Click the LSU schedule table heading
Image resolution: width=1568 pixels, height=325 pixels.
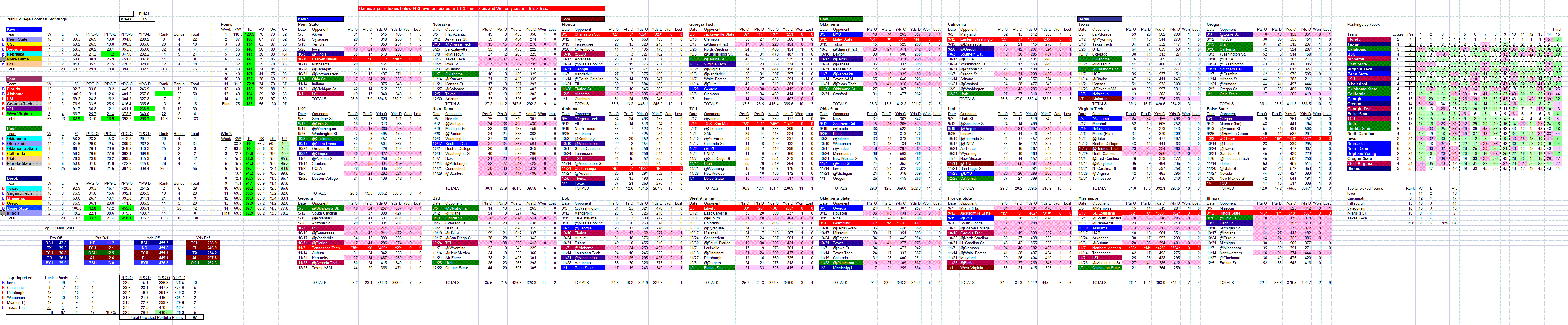565,198
